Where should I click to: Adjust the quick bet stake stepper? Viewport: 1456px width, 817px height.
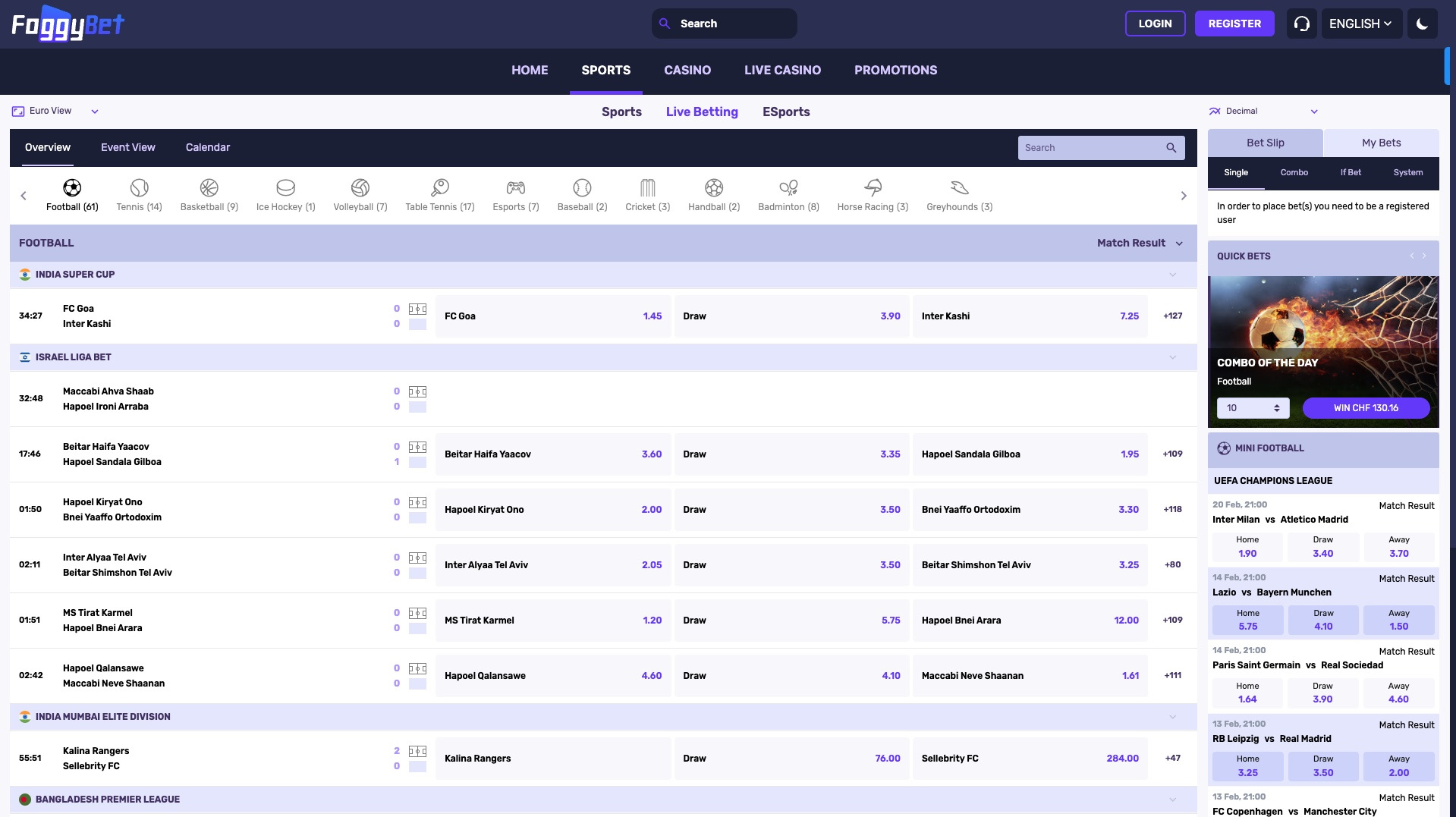click(x=1276, y=408)
